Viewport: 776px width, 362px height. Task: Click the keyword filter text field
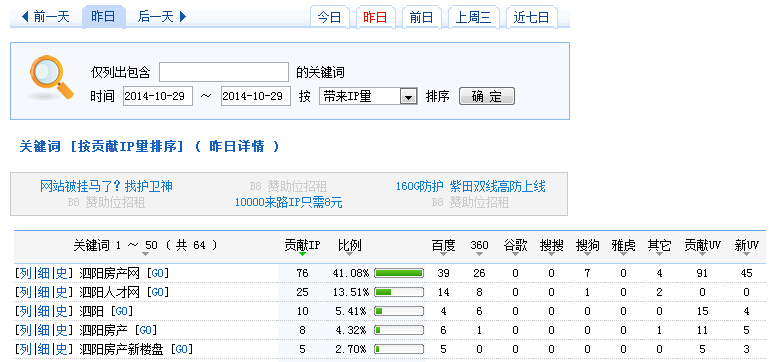pos(224,72)
